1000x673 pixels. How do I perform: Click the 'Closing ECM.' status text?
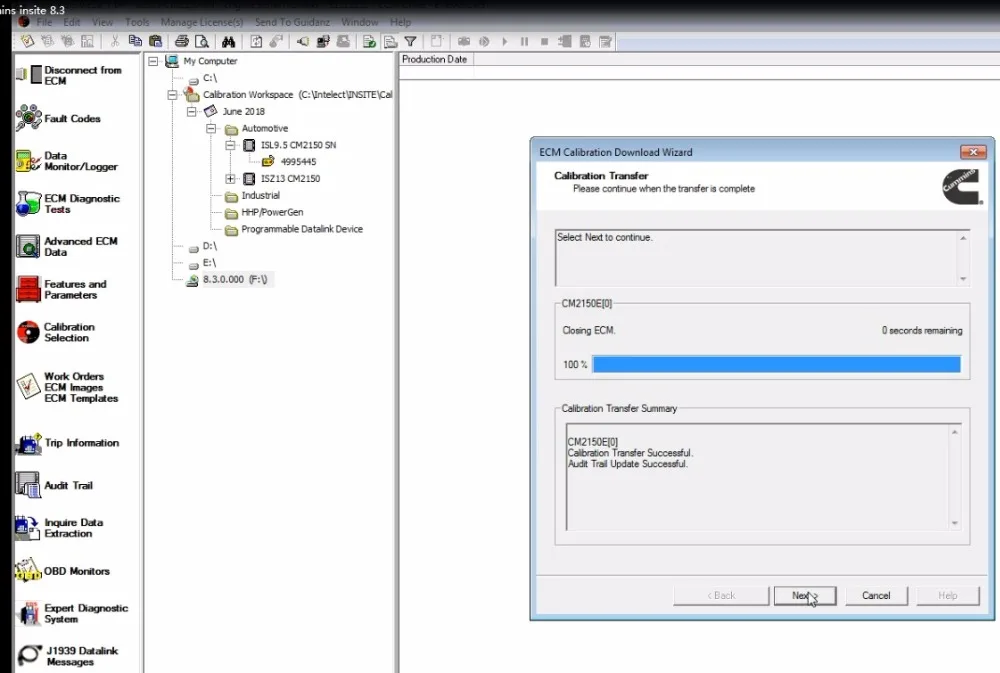[589, 330]
